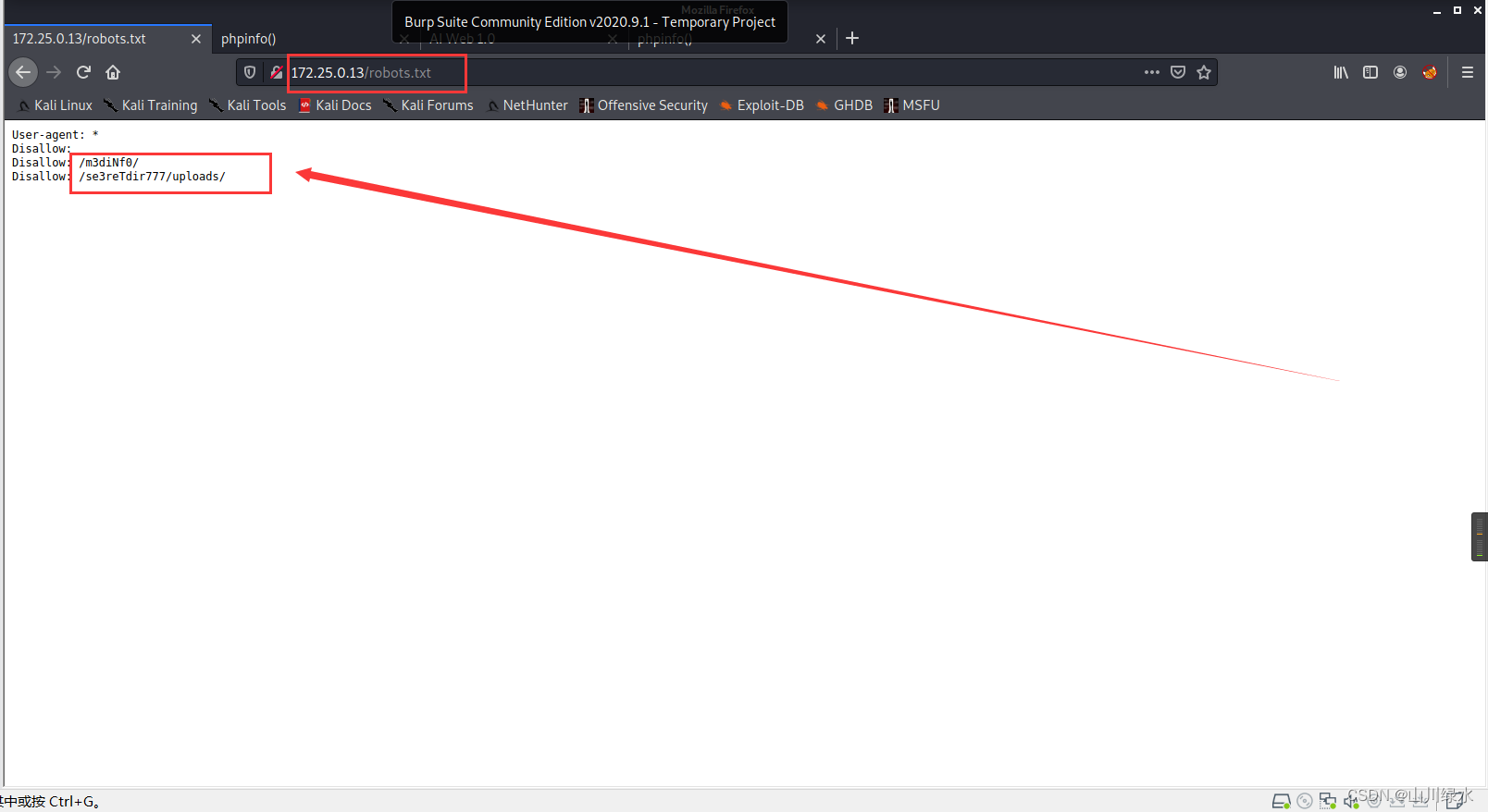Screen dimensions: 1488x812
Task: Open the Kali Forums bookmark
Action: 428,105
